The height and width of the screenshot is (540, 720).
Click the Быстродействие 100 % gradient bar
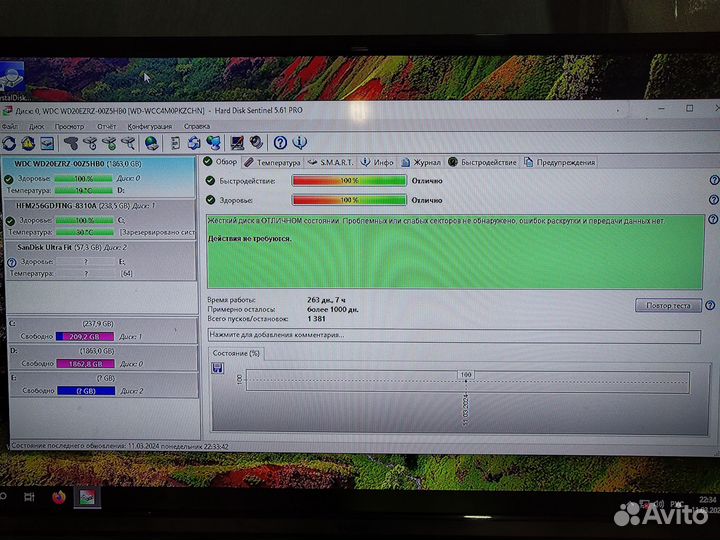[349, 180]
